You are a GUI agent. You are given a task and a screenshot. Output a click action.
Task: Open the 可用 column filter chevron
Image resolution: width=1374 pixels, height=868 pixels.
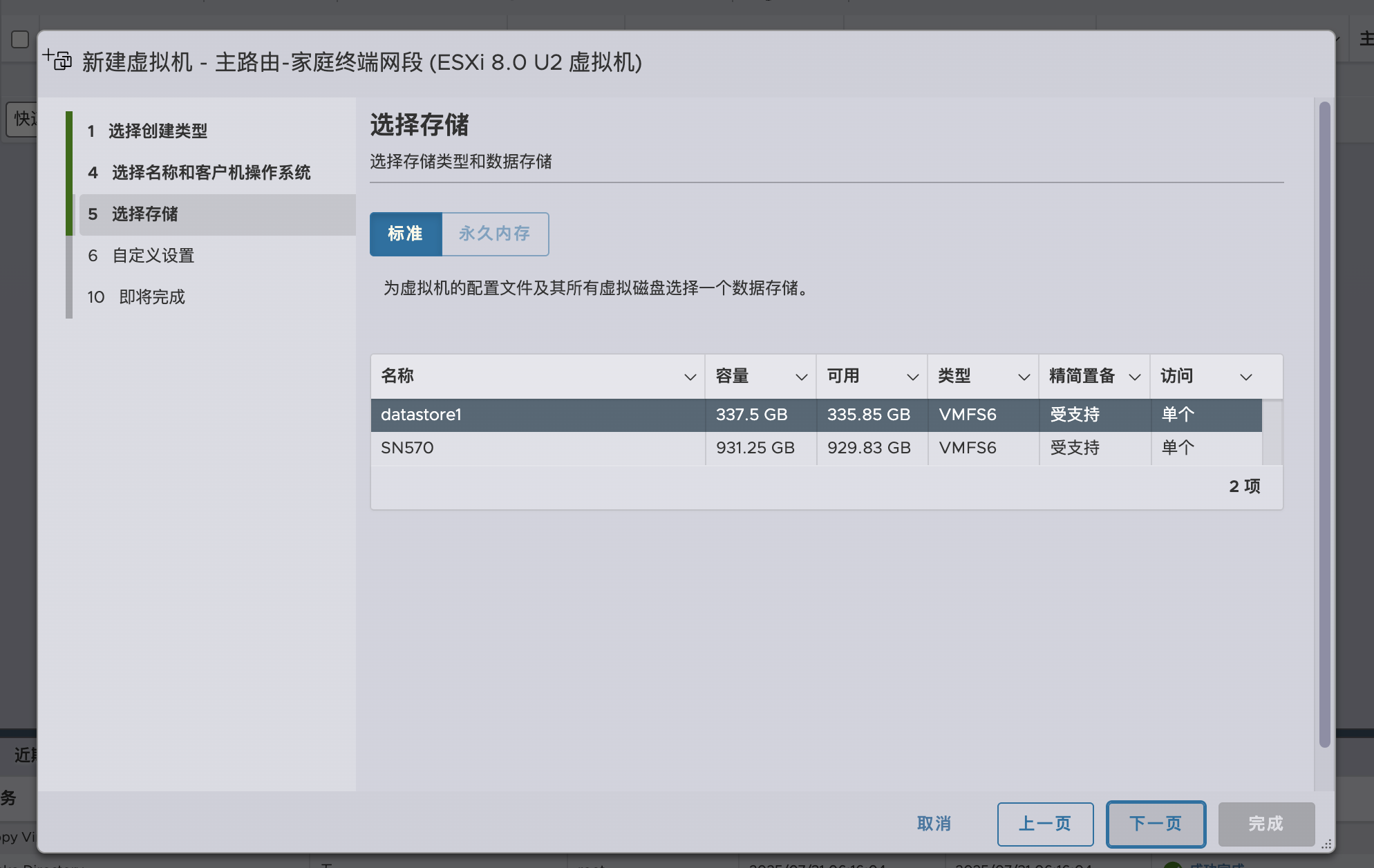[x=913, y=377]
